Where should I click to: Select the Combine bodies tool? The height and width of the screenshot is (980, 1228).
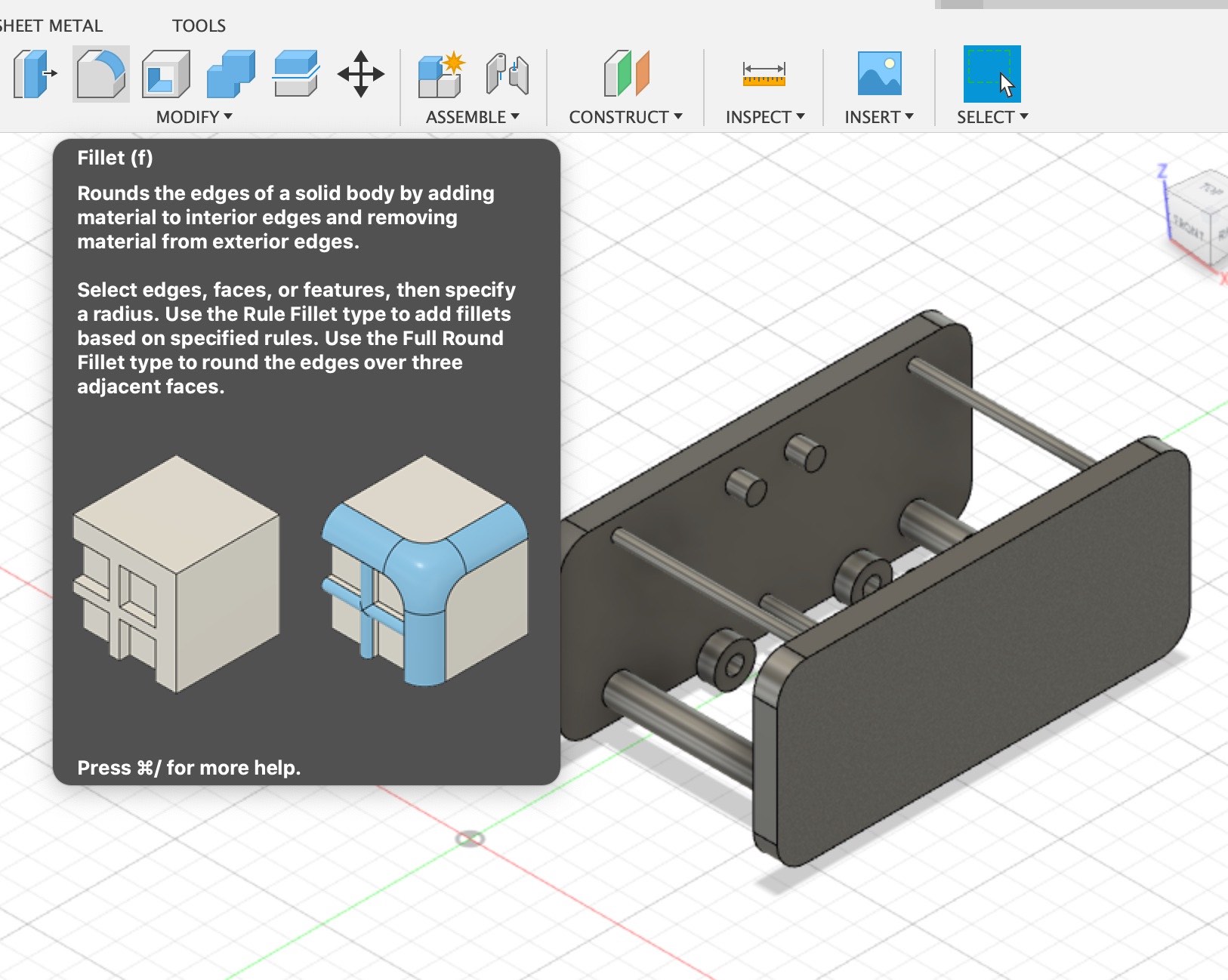coord(231,74)
